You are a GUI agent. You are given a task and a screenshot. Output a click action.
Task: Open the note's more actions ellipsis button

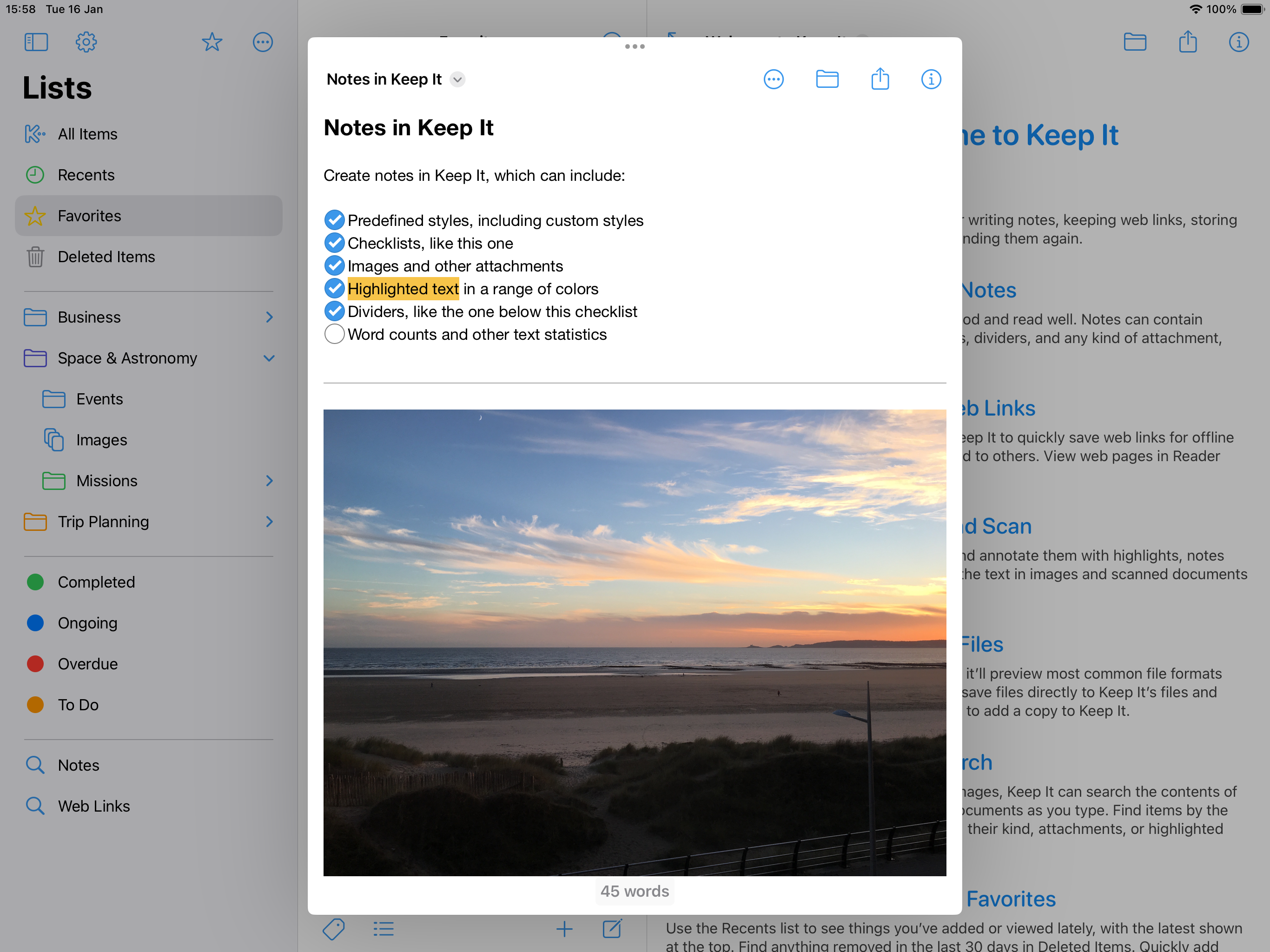[x=774, y=79]
